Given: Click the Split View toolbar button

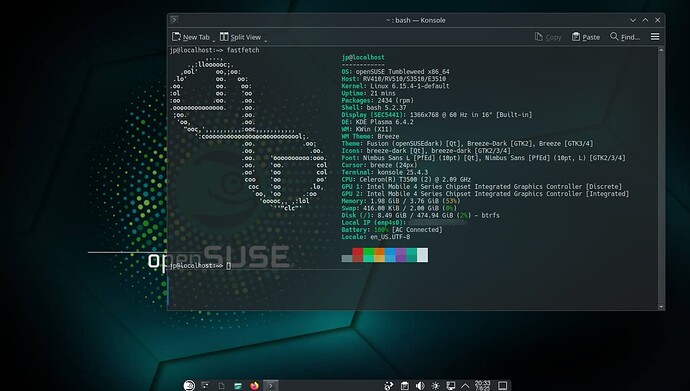Looking at the screenshot, I should [240, 37].
